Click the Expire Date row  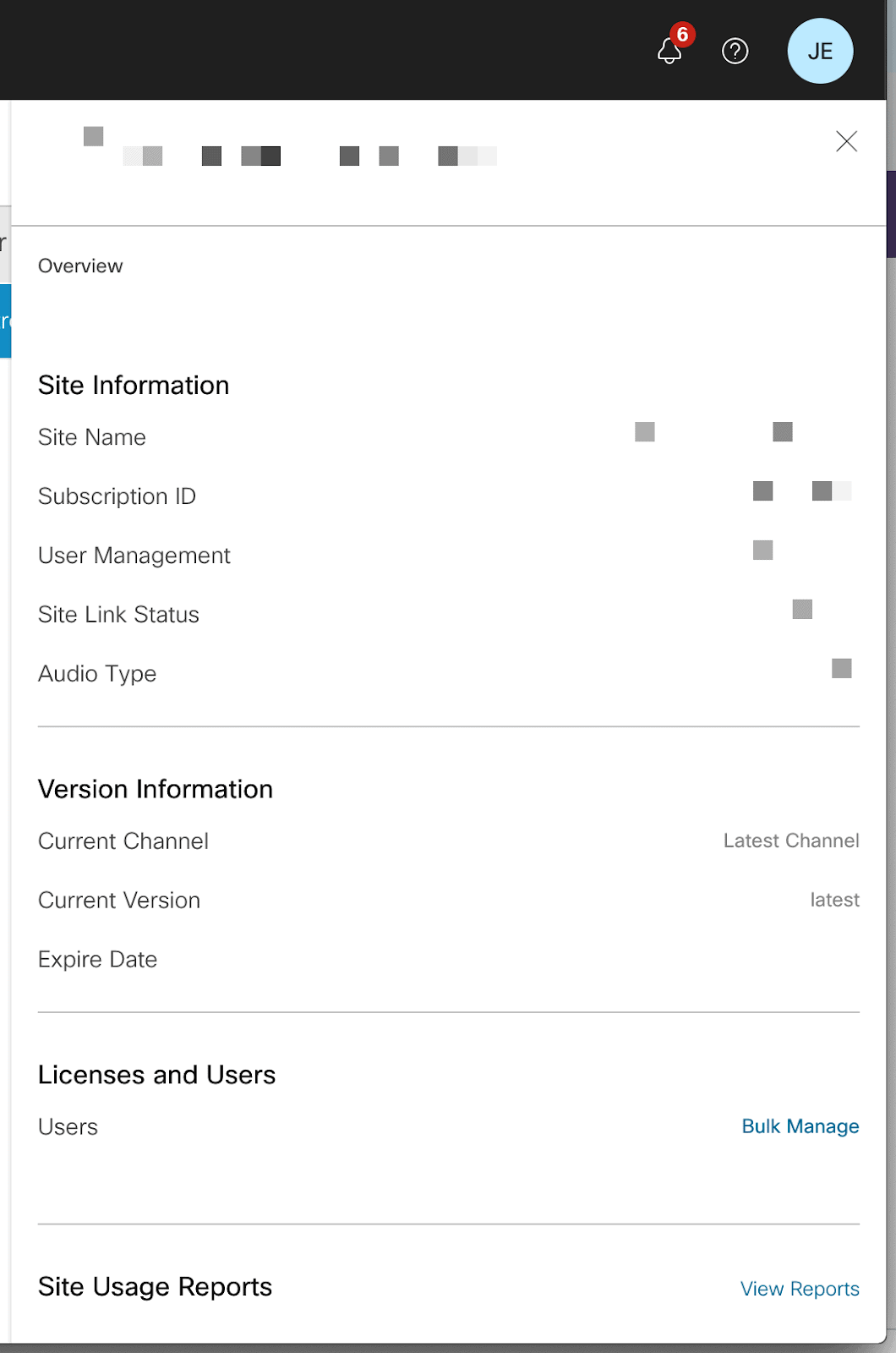pyautogui.click(x=449, y=960)
